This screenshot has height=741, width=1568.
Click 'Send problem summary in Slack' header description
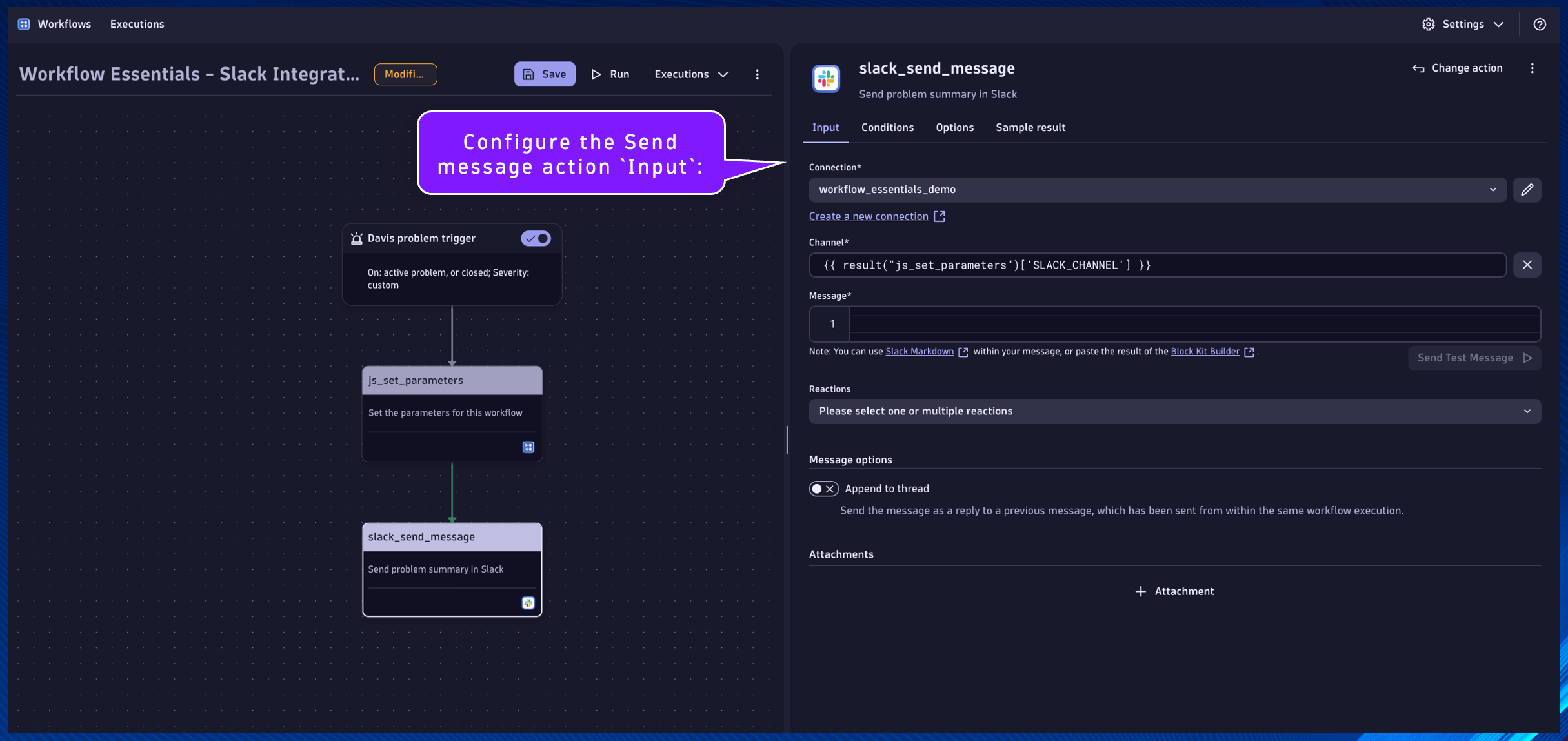pyautogui.click(x=938, y=94)
